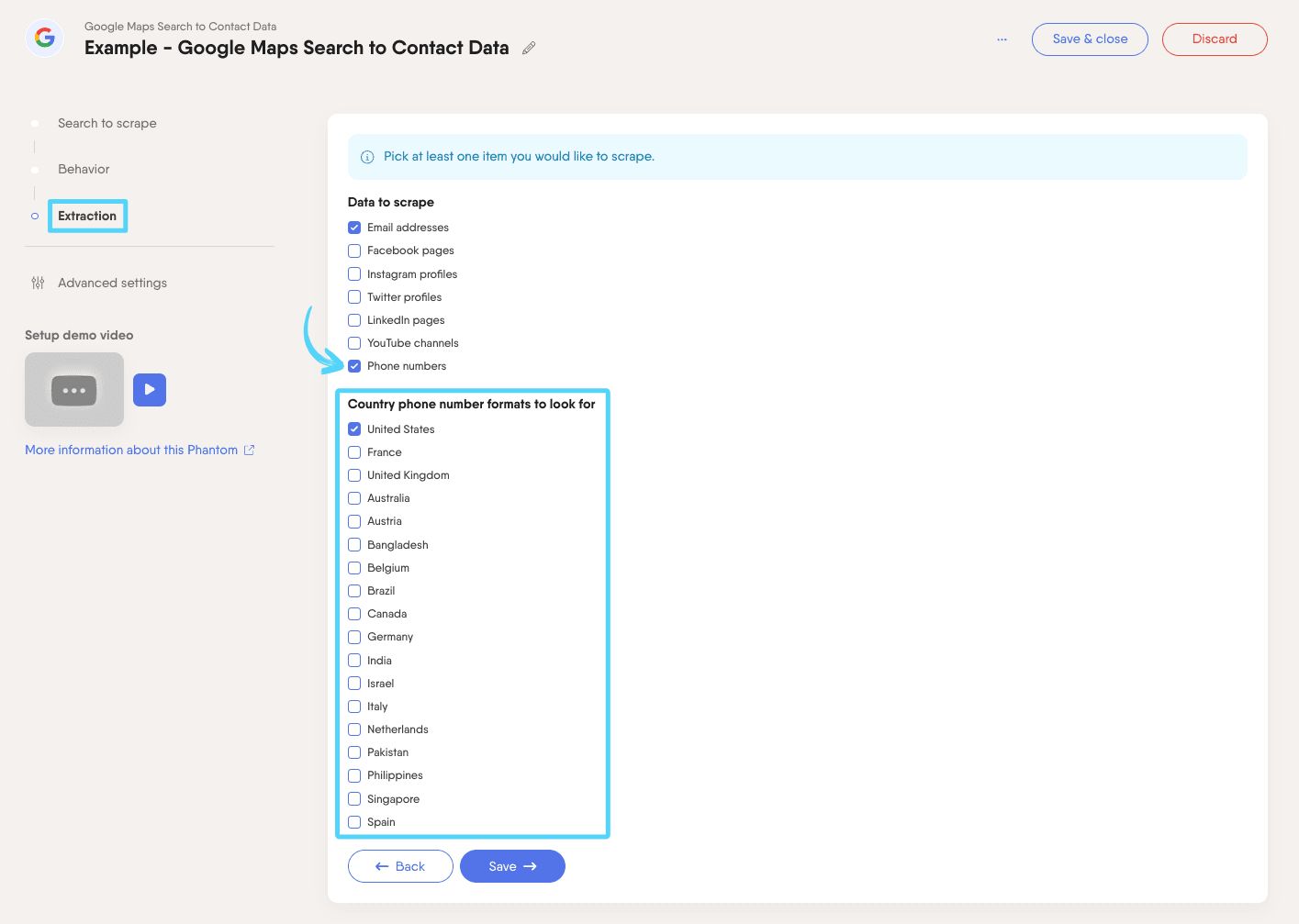Click the Google logo icon
1299x924 pixels.
[45, 38]
